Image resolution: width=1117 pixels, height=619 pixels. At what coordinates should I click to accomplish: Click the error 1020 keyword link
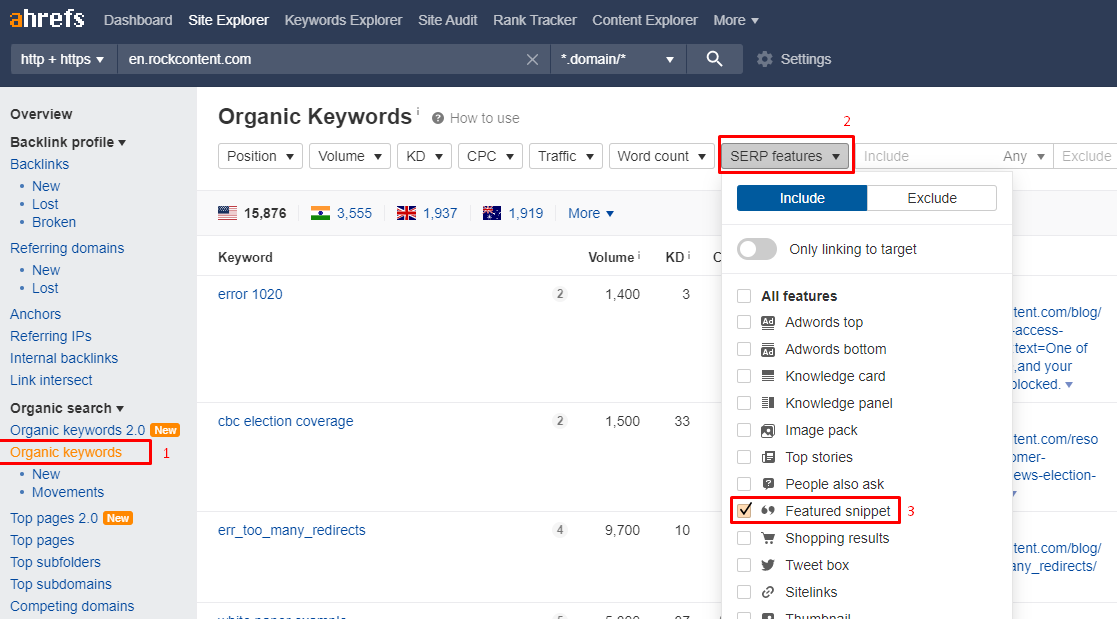coord(250,294)
